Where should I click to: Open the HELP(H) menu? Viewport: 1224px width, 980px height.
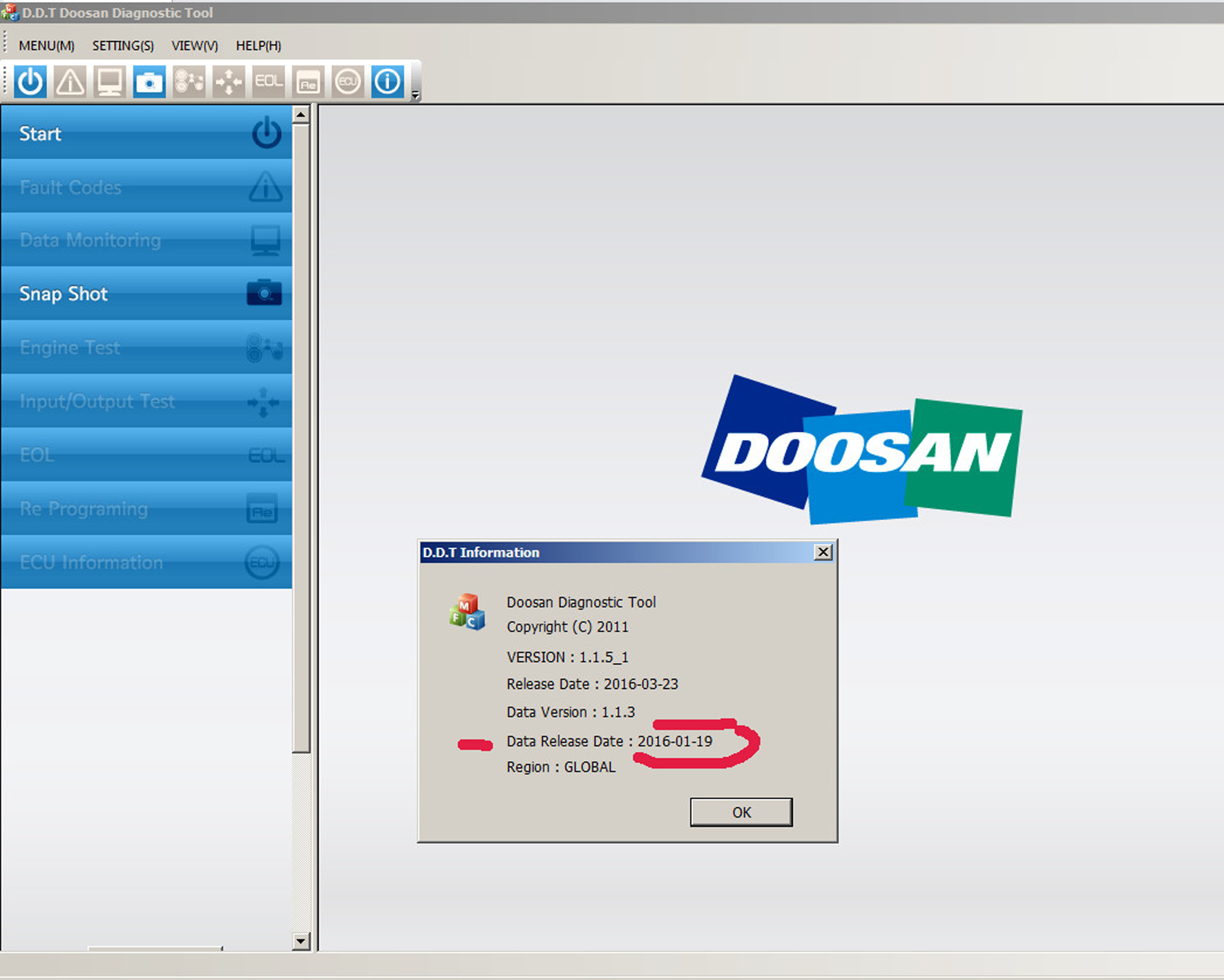click(258, 46)
